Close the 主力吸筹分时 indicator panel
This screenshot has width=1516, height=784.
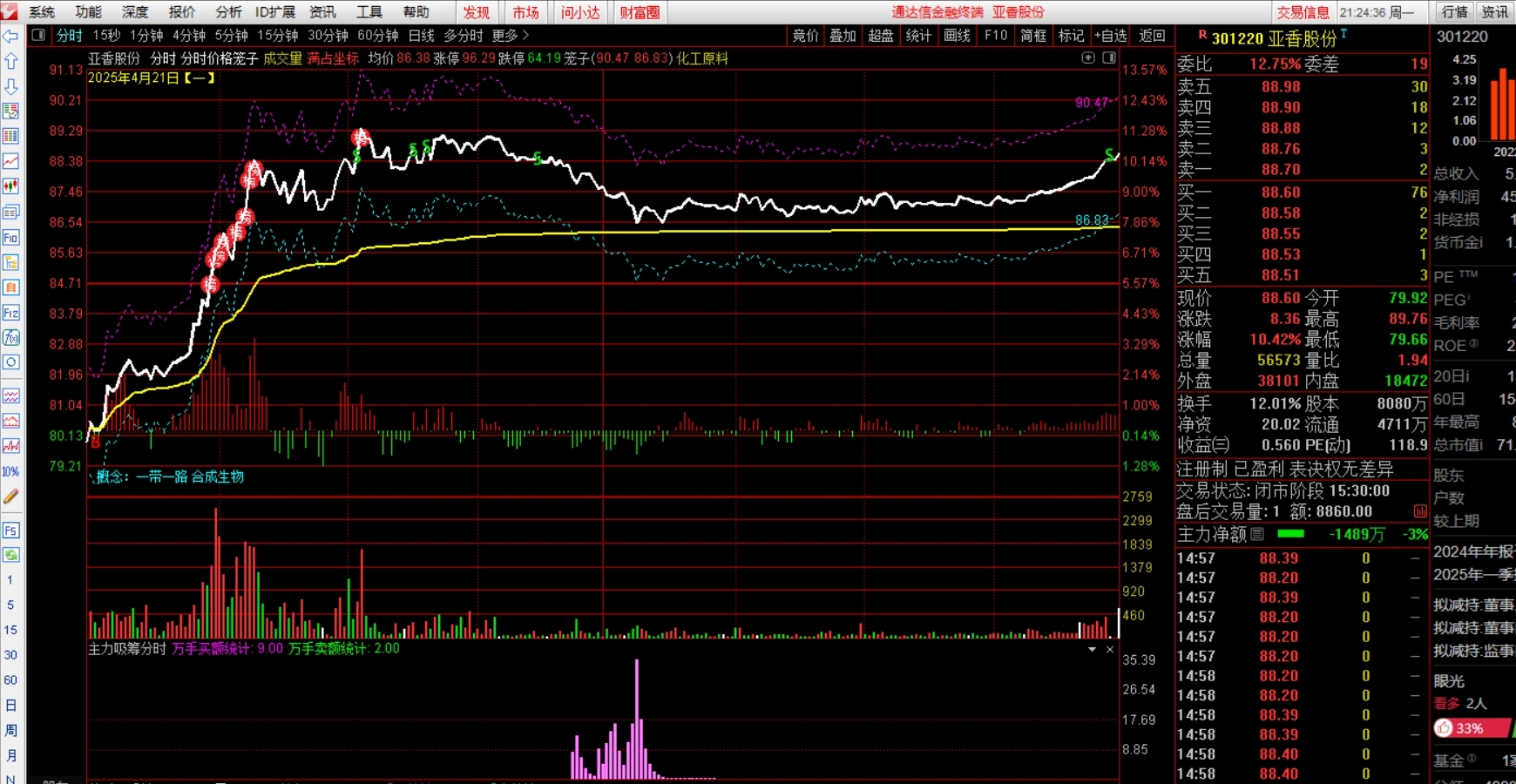pyautogui.click(x=1110, y=650)
